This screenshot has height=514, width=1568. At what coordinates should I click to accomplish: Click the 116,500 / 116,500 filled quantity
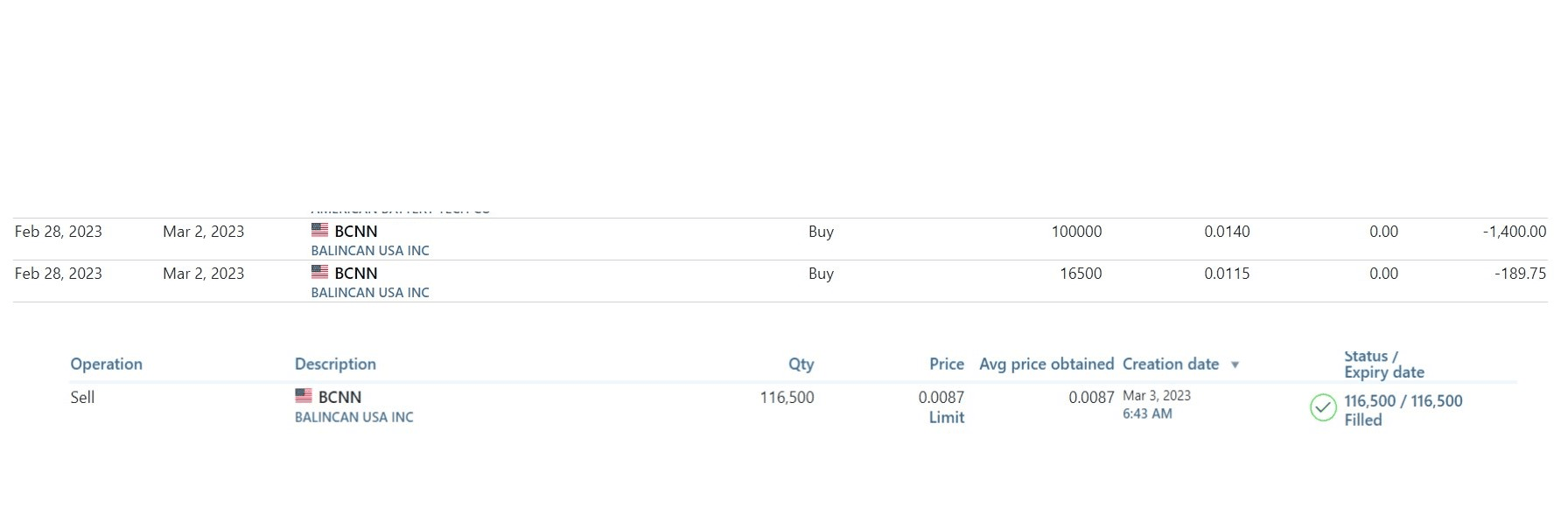[x=1403, y=401]
